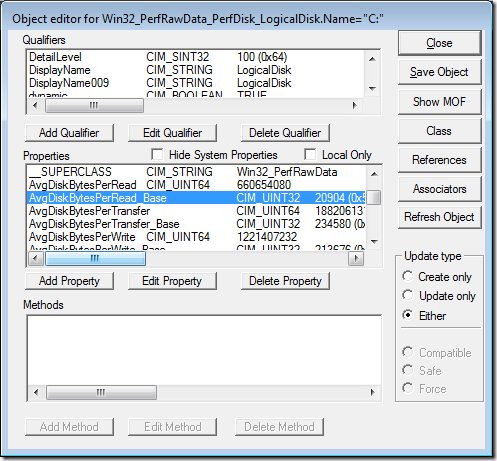
Task: Click the Properties horizontal scrollbar thumb
Action: point(95,259)
